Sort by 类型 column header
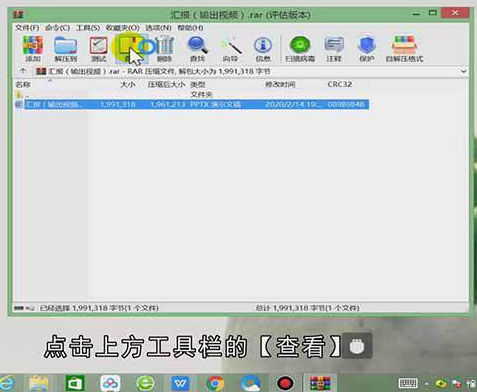 198,85
